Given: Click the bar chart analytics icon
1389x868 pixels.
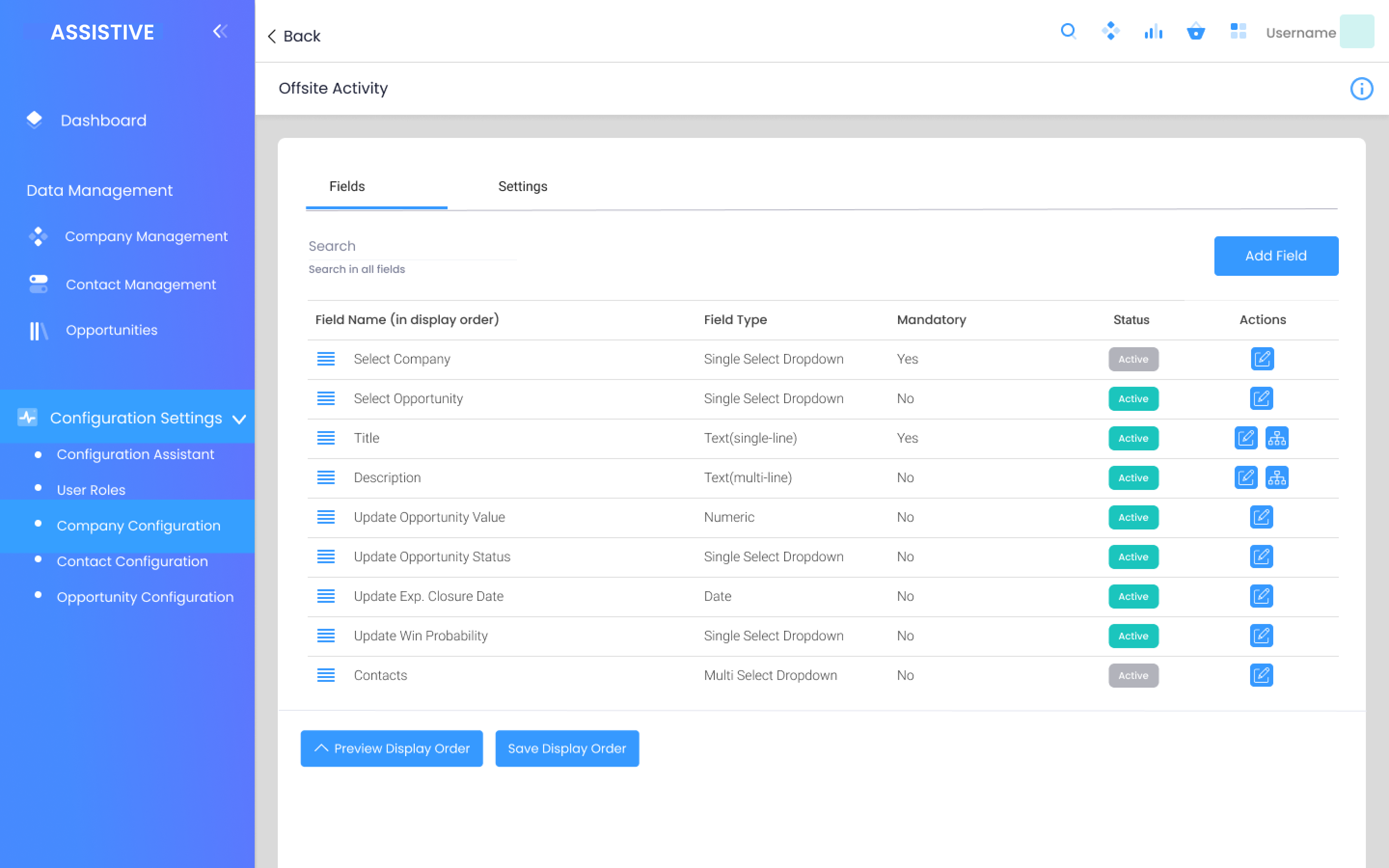Looking at the screenshot, I should click(1153, 32).
